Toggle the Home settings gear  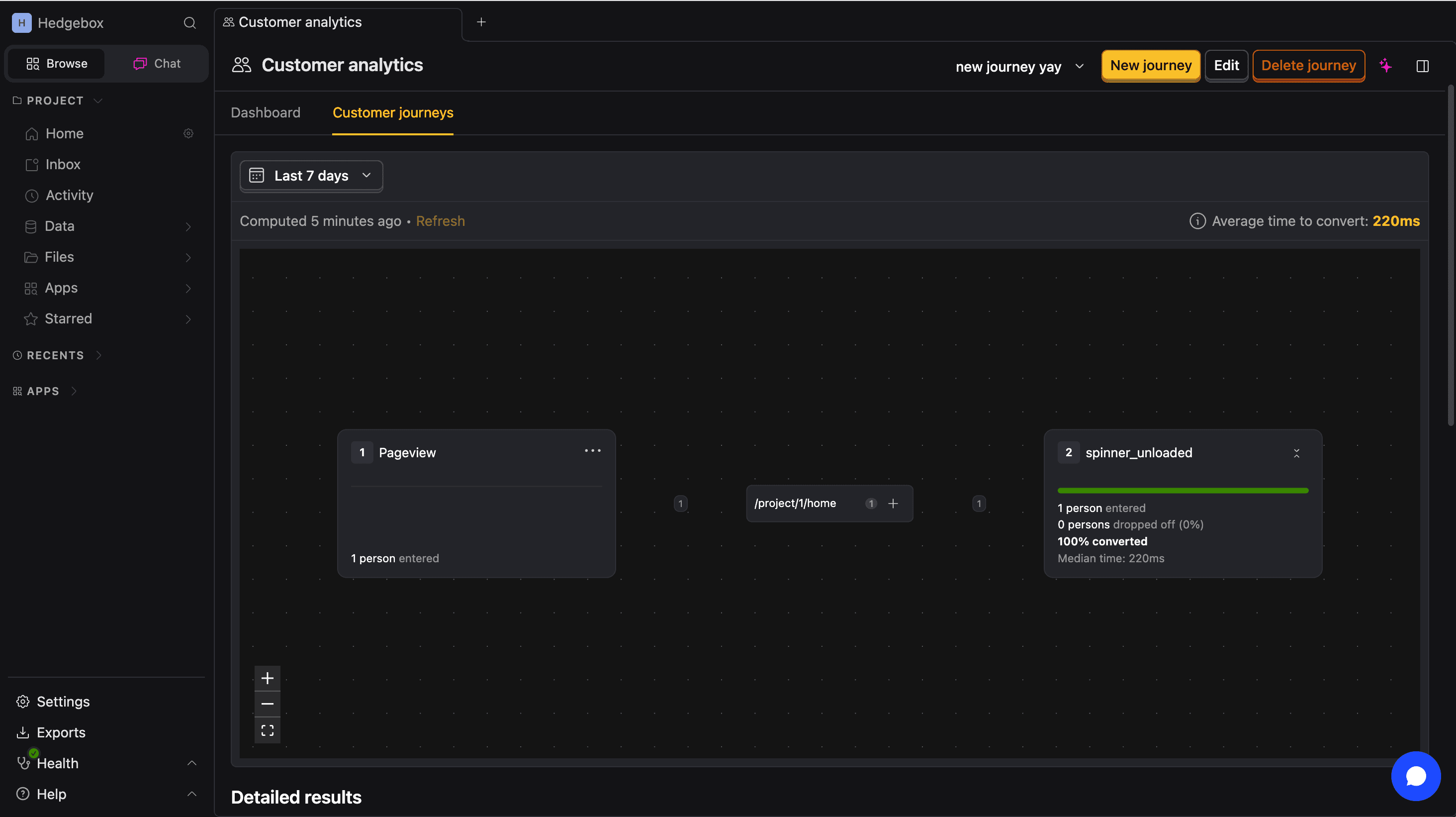point(188,133)
